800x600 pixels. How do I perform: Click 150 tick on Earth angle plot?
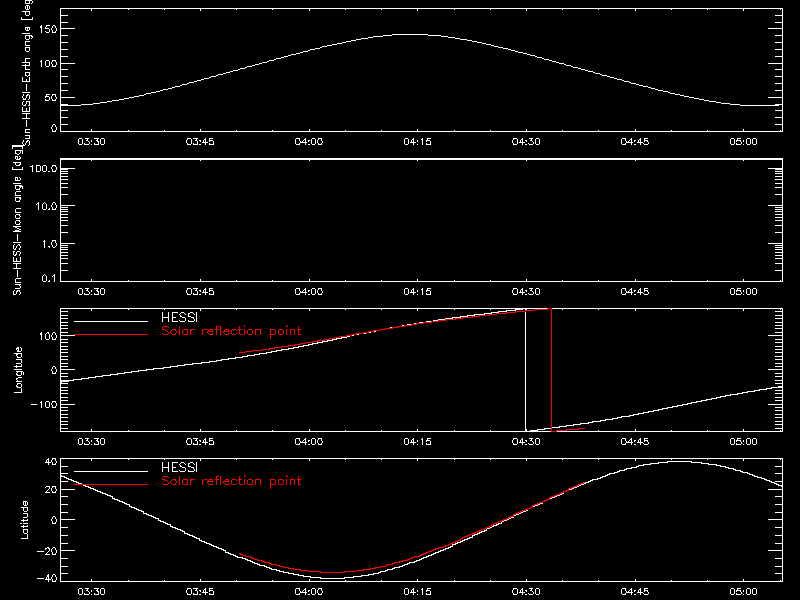(47, 29)
